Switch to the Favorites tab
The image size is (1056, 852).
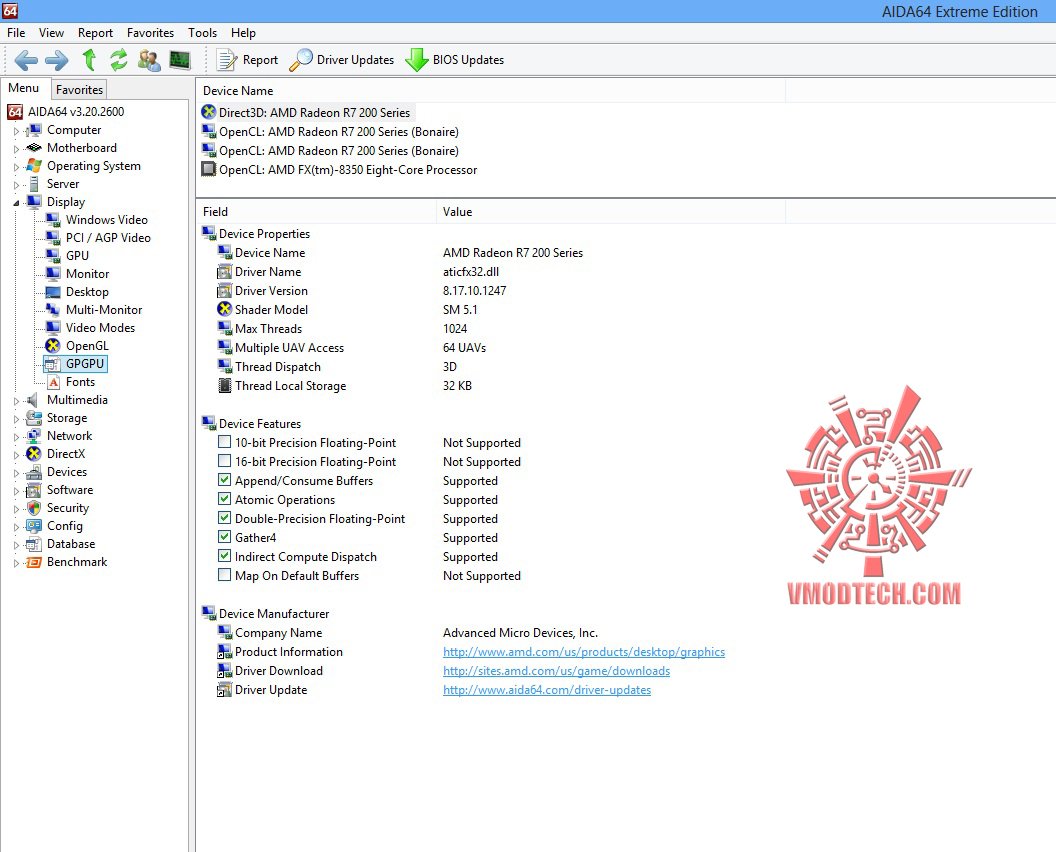(x=79, y=90)
